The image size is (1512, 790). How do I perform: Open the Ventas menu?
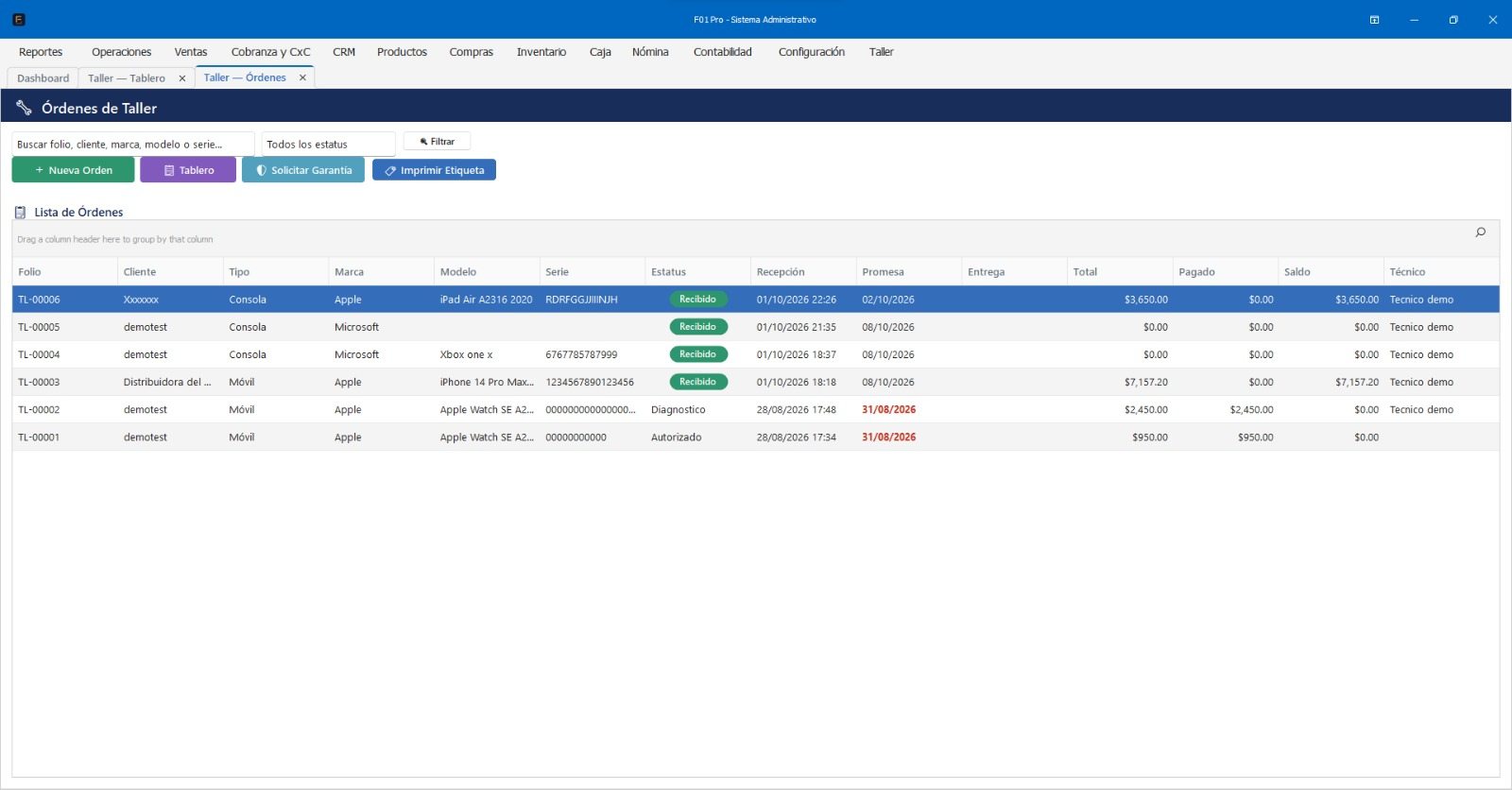click(x=191, y=52)
